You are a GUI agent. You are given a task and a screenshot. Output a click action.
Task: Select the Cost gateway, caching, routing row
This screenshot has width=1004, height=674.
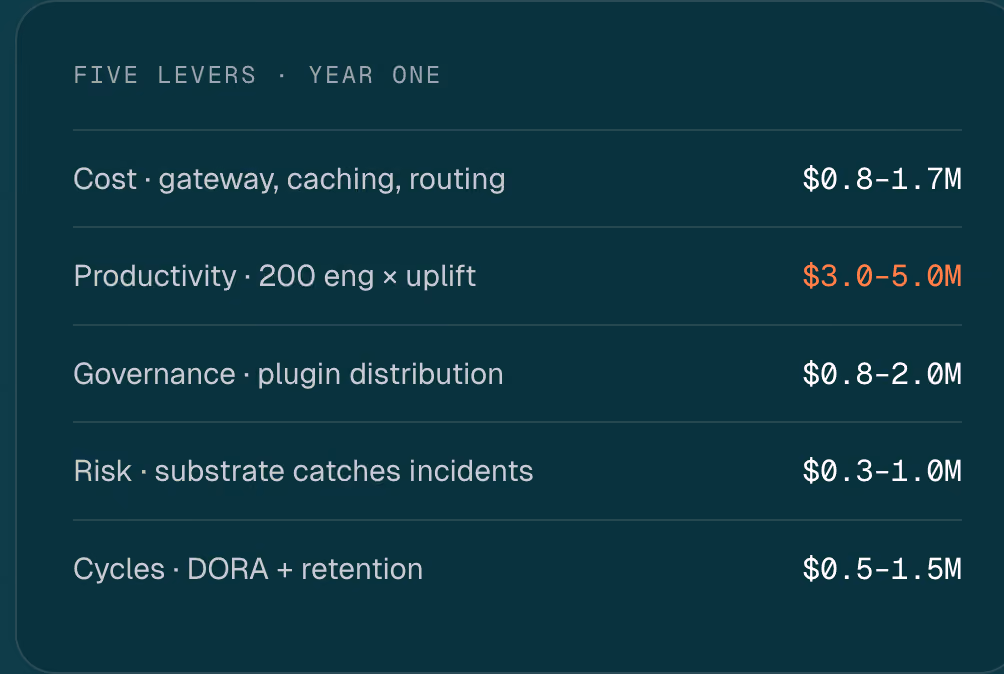tap(517, 179)
